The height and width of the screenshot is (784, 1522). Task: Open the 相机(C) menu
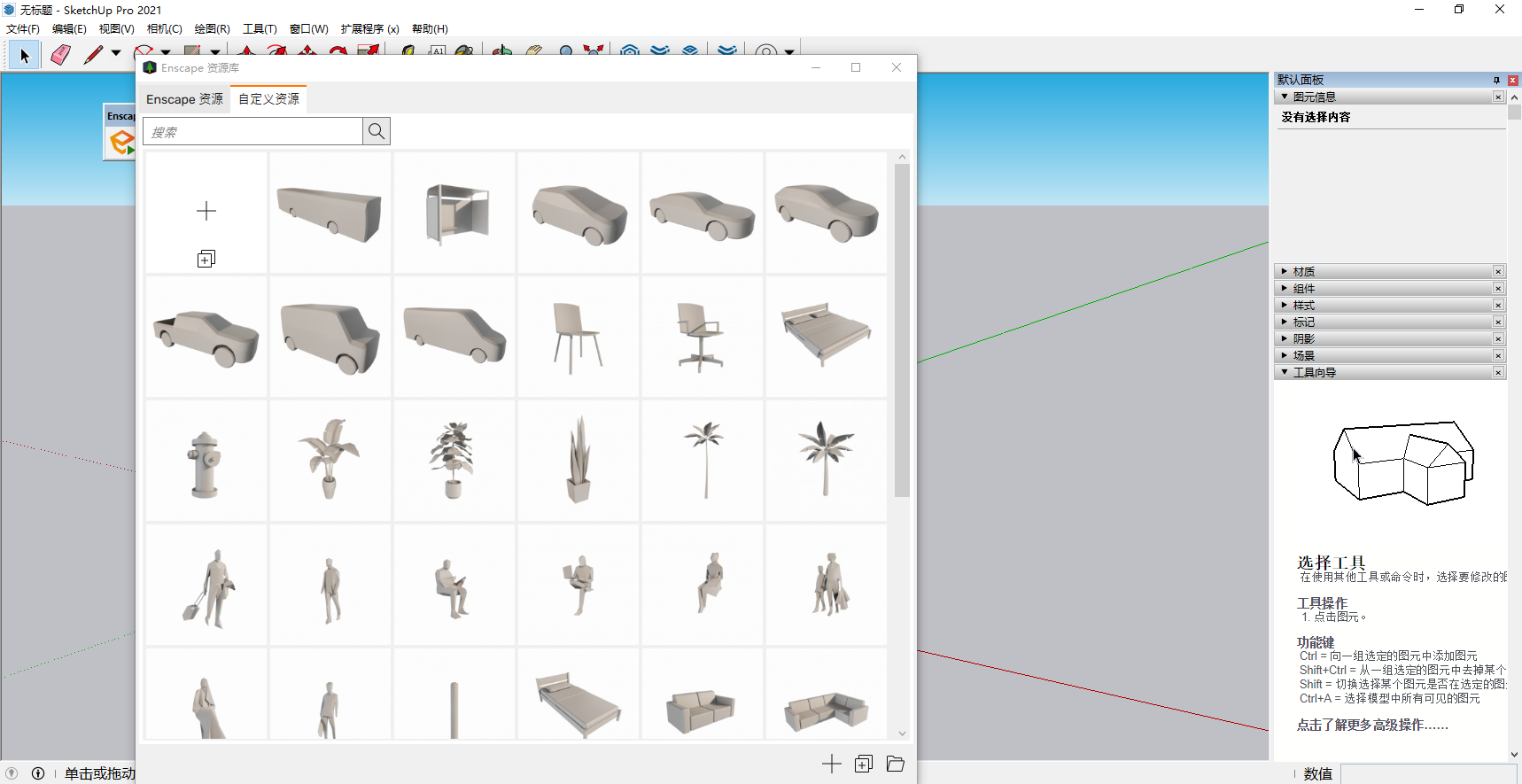164,29
